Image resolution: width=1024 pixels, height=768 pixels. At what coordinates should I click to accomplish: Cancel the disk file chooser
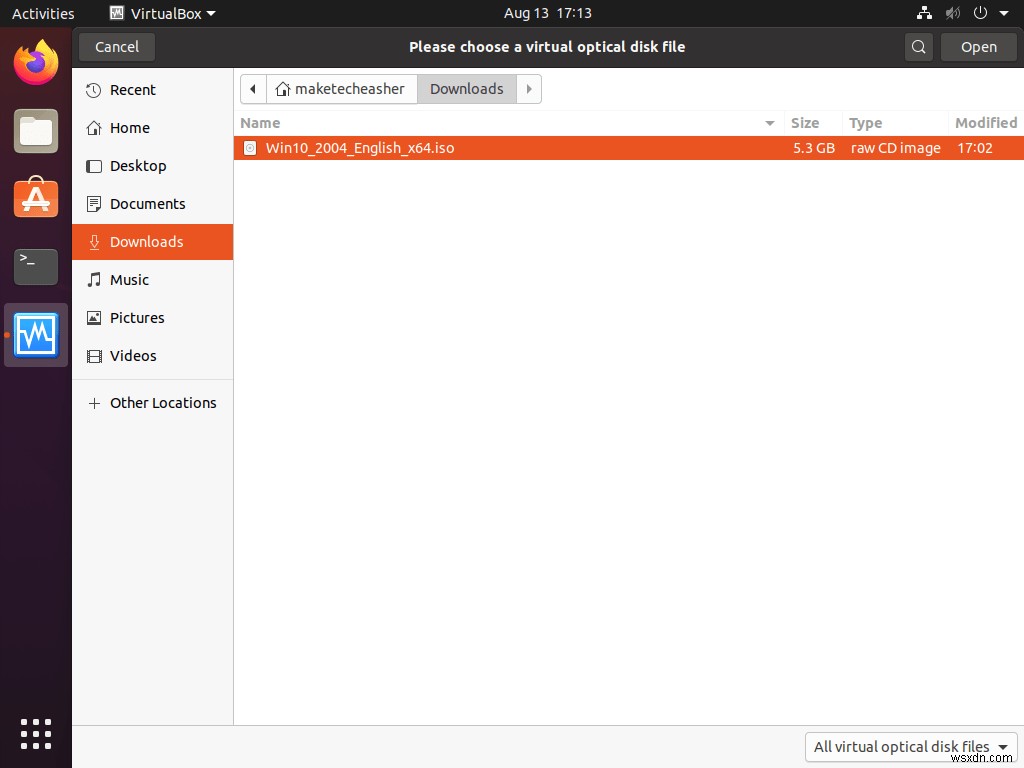[x=116, y=46]
